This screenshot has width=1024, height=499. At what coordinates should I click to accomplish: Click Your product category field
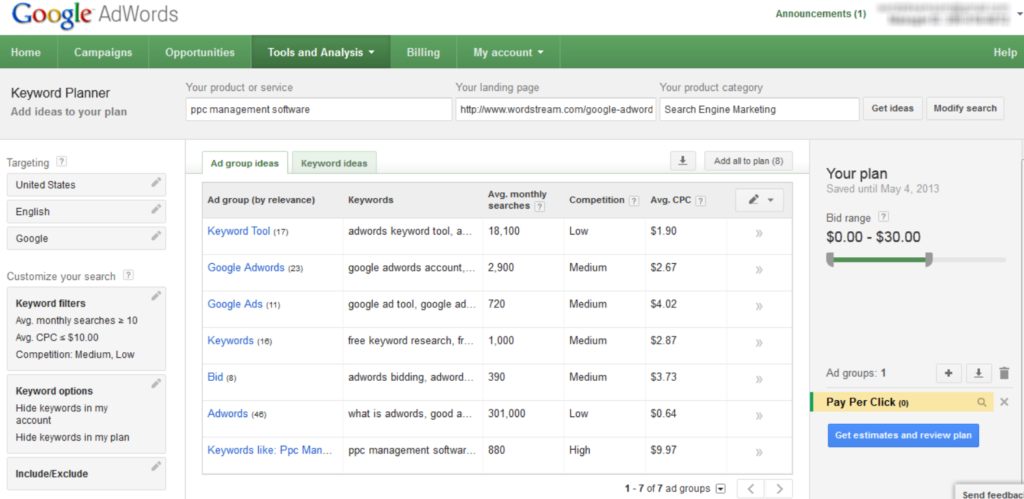tap(760, 110)
